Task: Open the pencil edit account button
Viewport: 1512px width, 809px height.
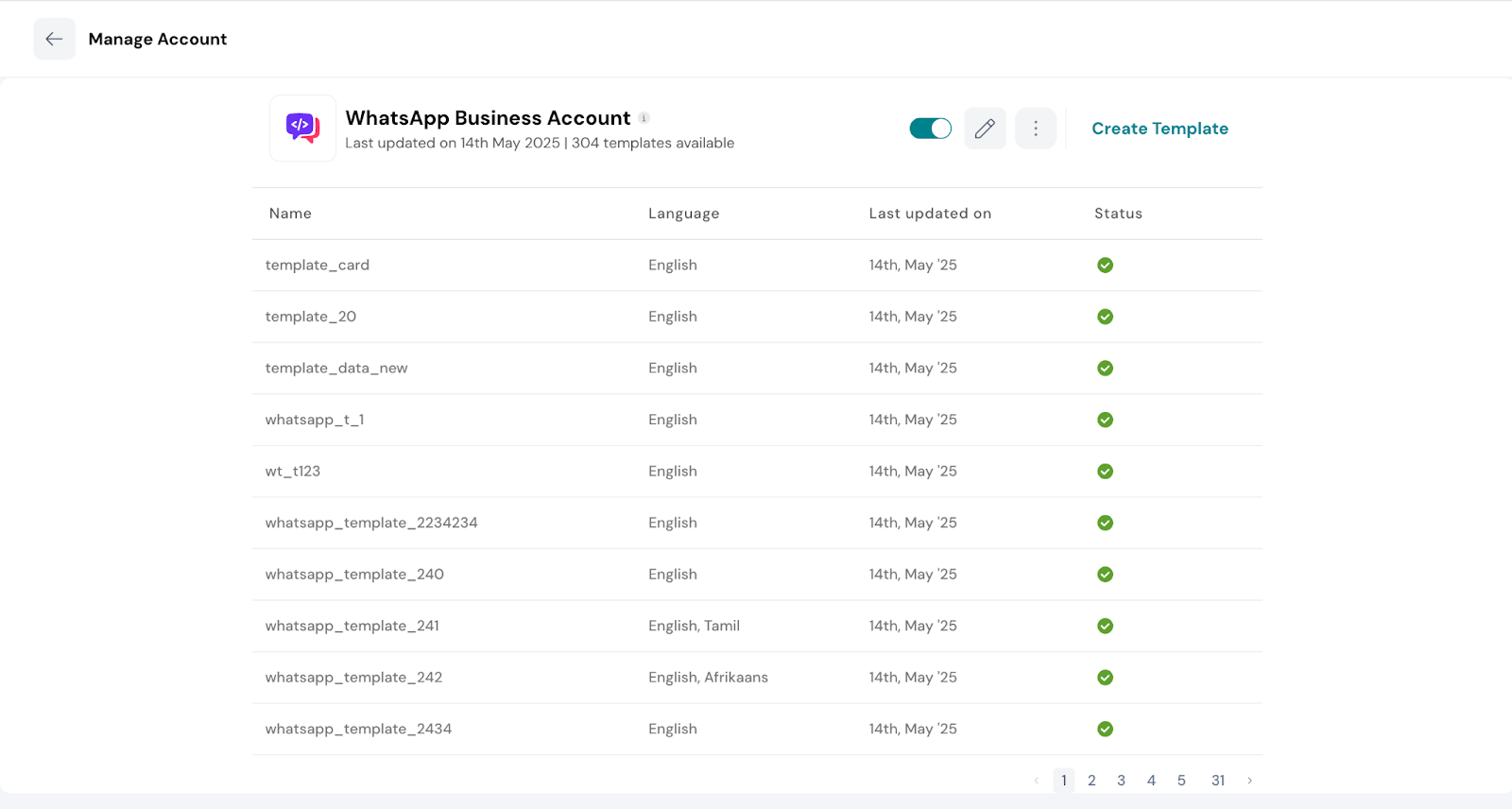Action: [985, 129]
